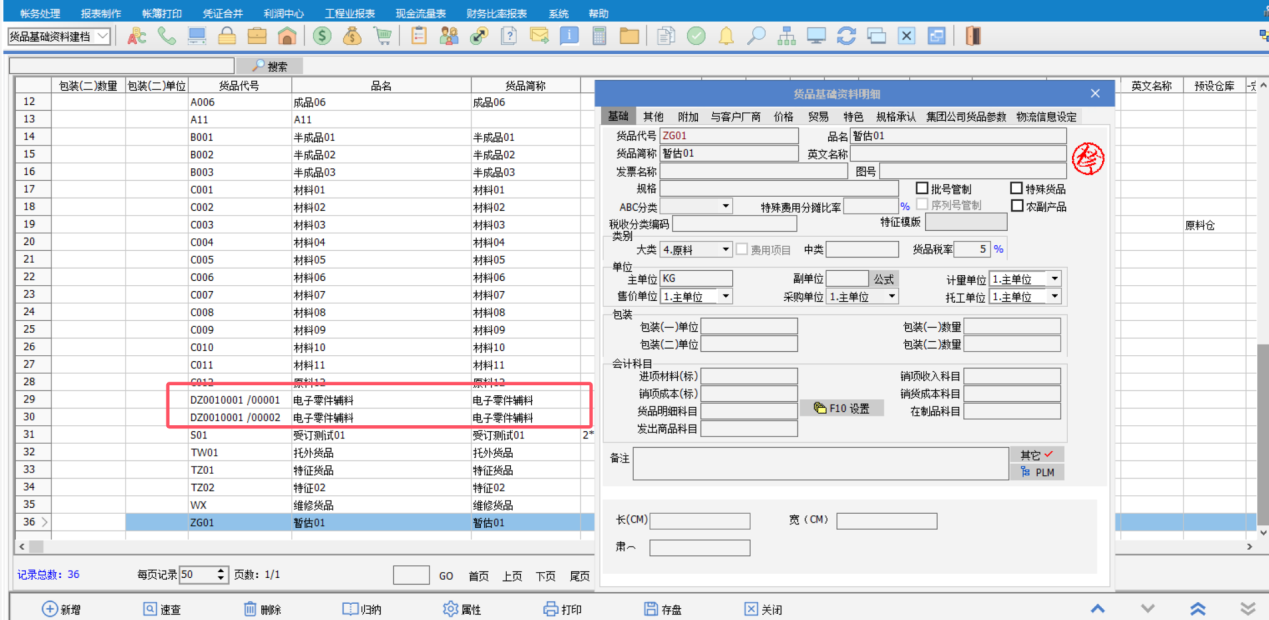Click the calculator toolbar icon
Viewport: 1269px width, 620px height.
click(x=599, y=36)
